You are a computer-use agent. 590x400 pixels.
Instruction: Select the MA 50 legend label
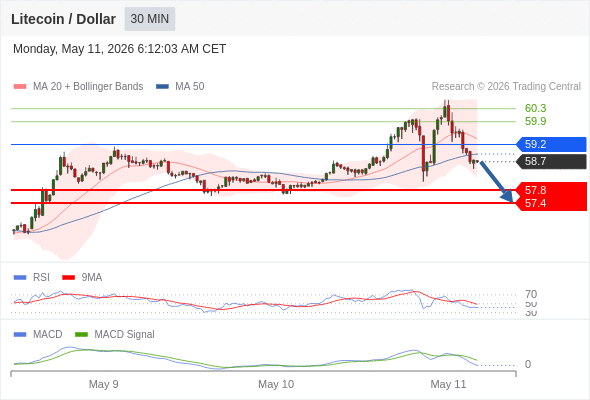[190, 87]
